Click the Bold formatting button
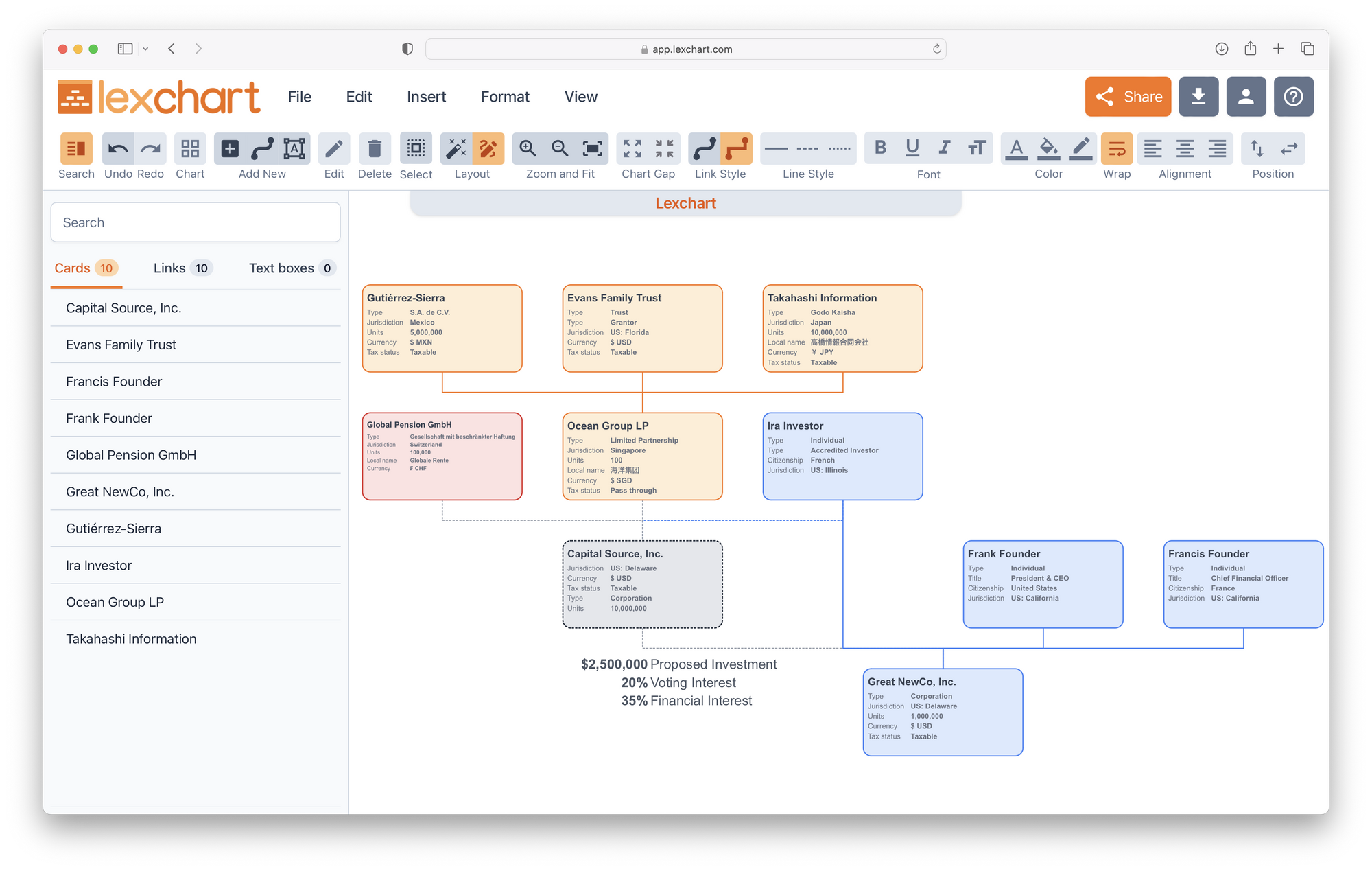1372x871 pixels. [x=879, y=148]
